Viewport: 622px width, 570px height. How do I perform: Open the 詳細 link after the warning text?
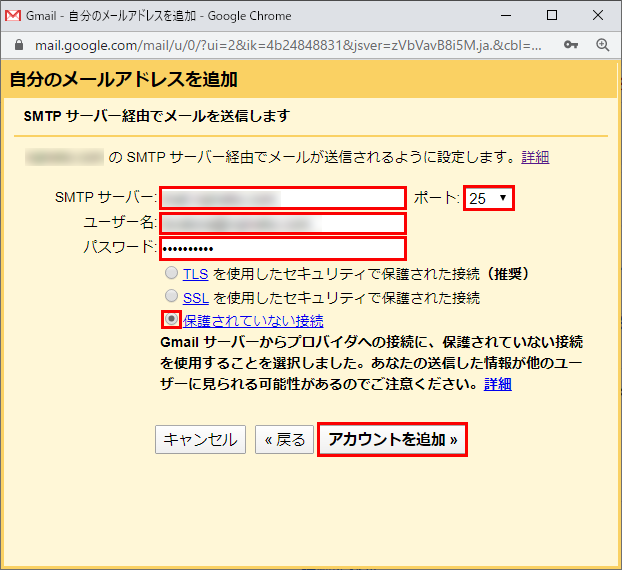tap(498, 384)
